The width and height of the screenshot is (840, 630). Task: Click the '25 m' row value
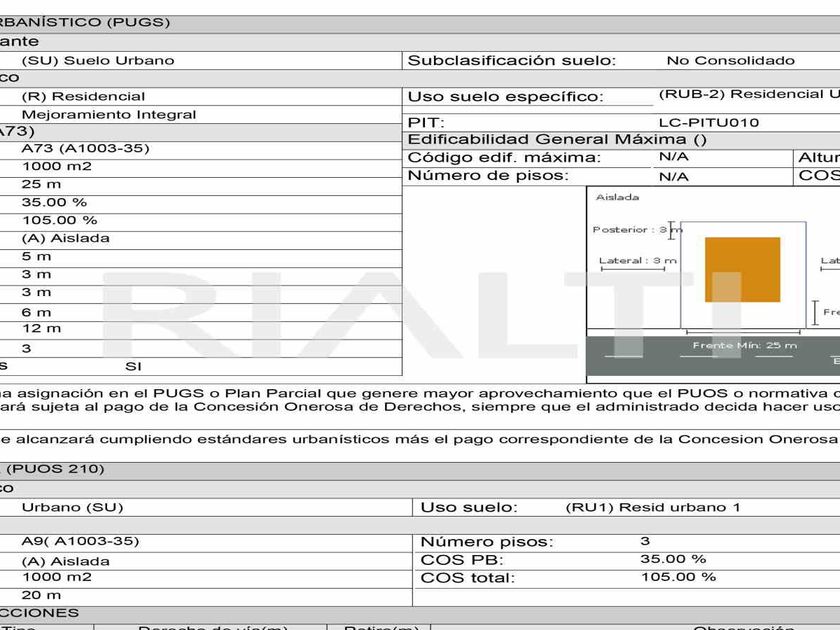pos(41,184)
